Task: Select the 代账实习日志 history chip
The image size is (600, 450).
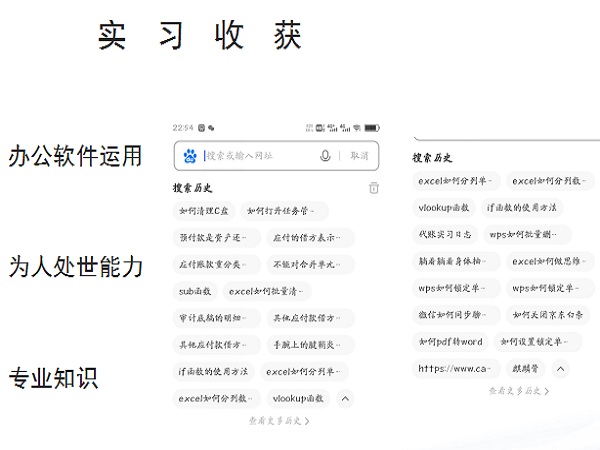Action: click(445, 235)
